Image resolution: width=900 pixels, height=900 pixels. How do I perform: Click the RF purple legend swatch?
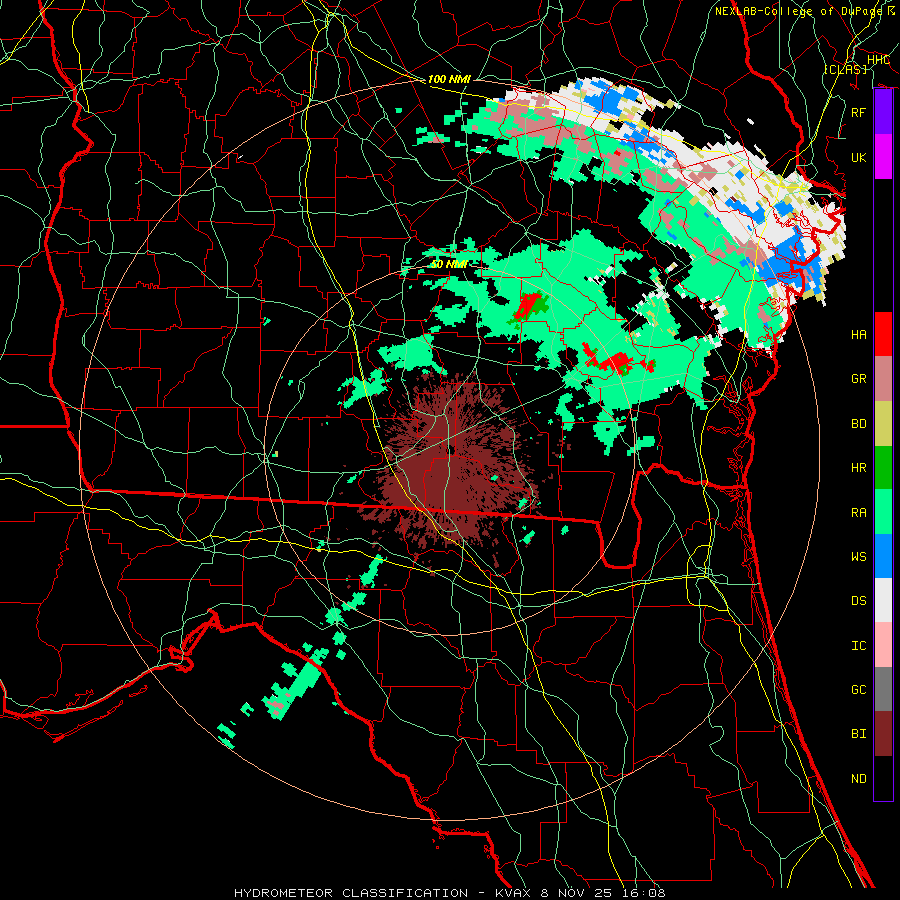[883, 112]
